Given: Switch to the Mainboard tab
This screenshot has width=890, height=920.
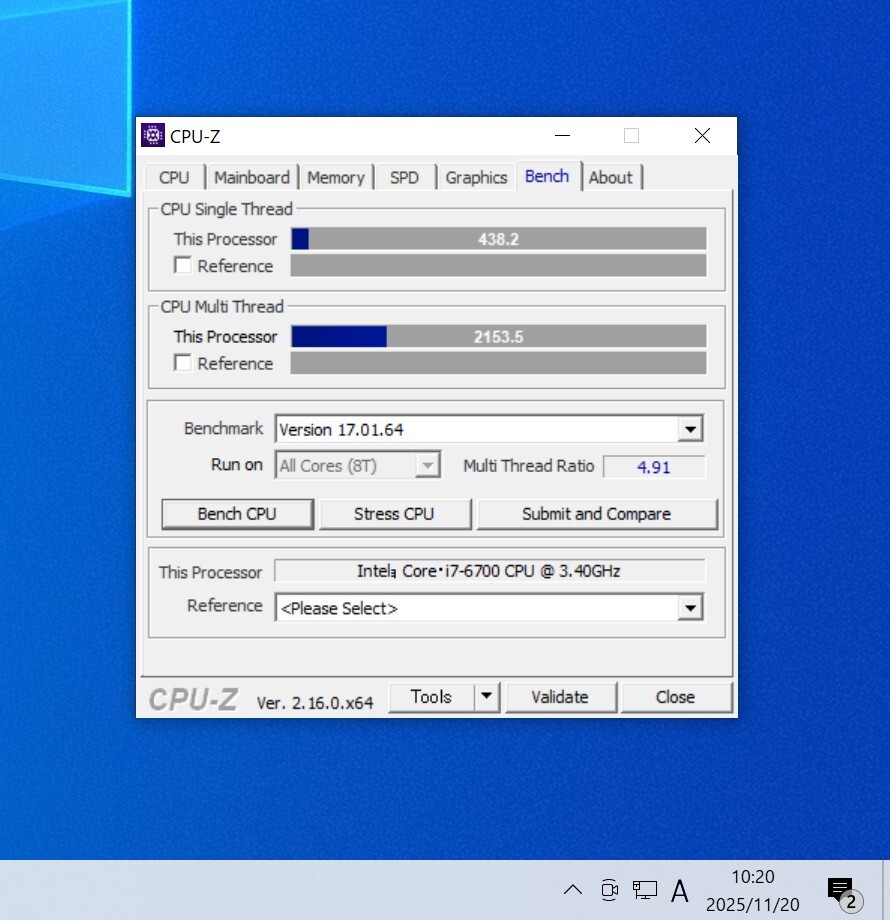Looking at the screenshot, I should coord(251,177).
